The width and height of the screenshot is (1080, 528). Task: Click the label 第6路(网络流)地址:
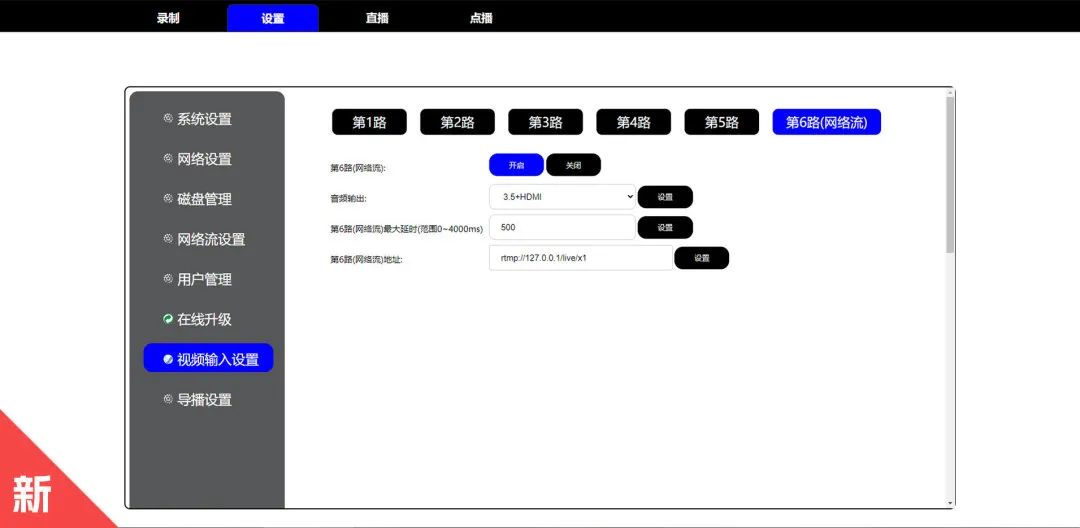366,260
